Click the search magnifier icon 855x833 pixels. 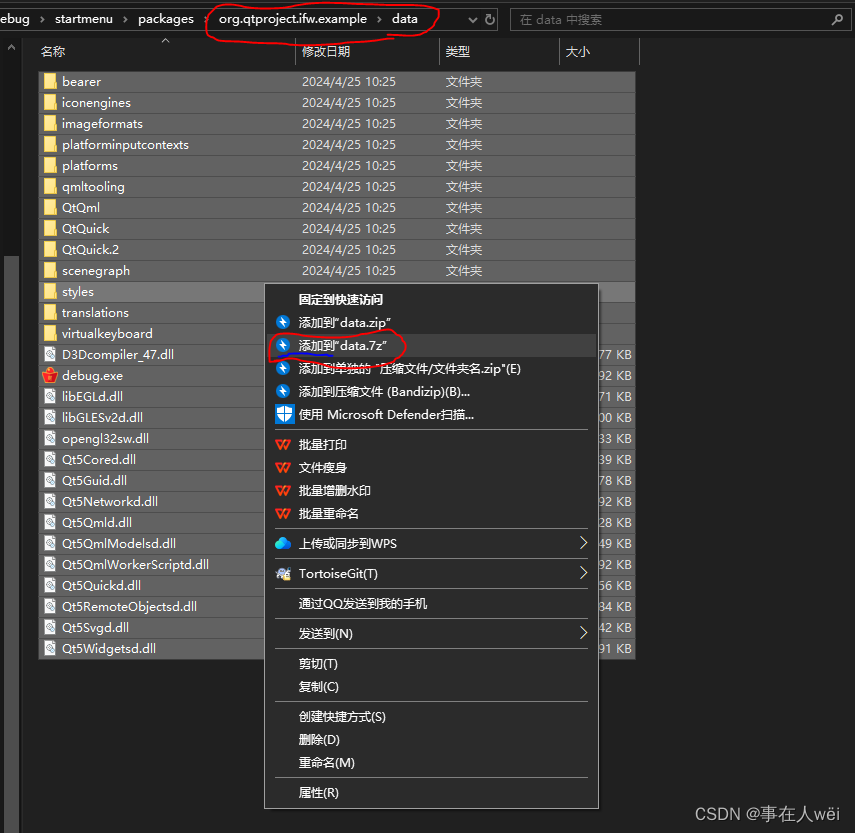click(837, 20)
